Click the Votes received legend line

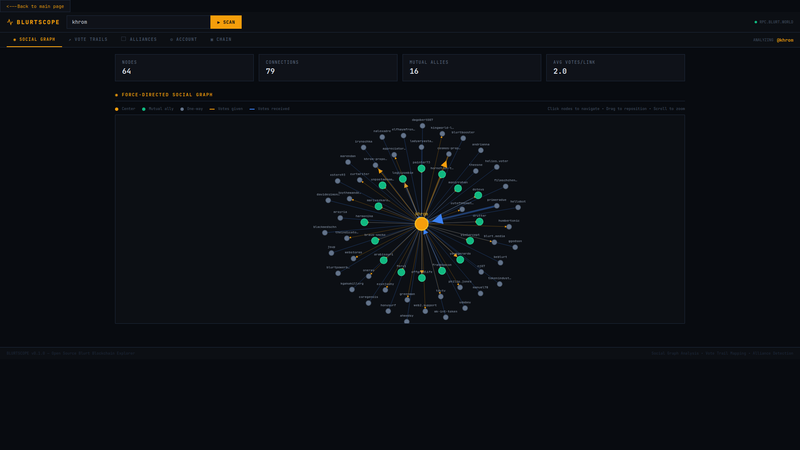point(252,108)
